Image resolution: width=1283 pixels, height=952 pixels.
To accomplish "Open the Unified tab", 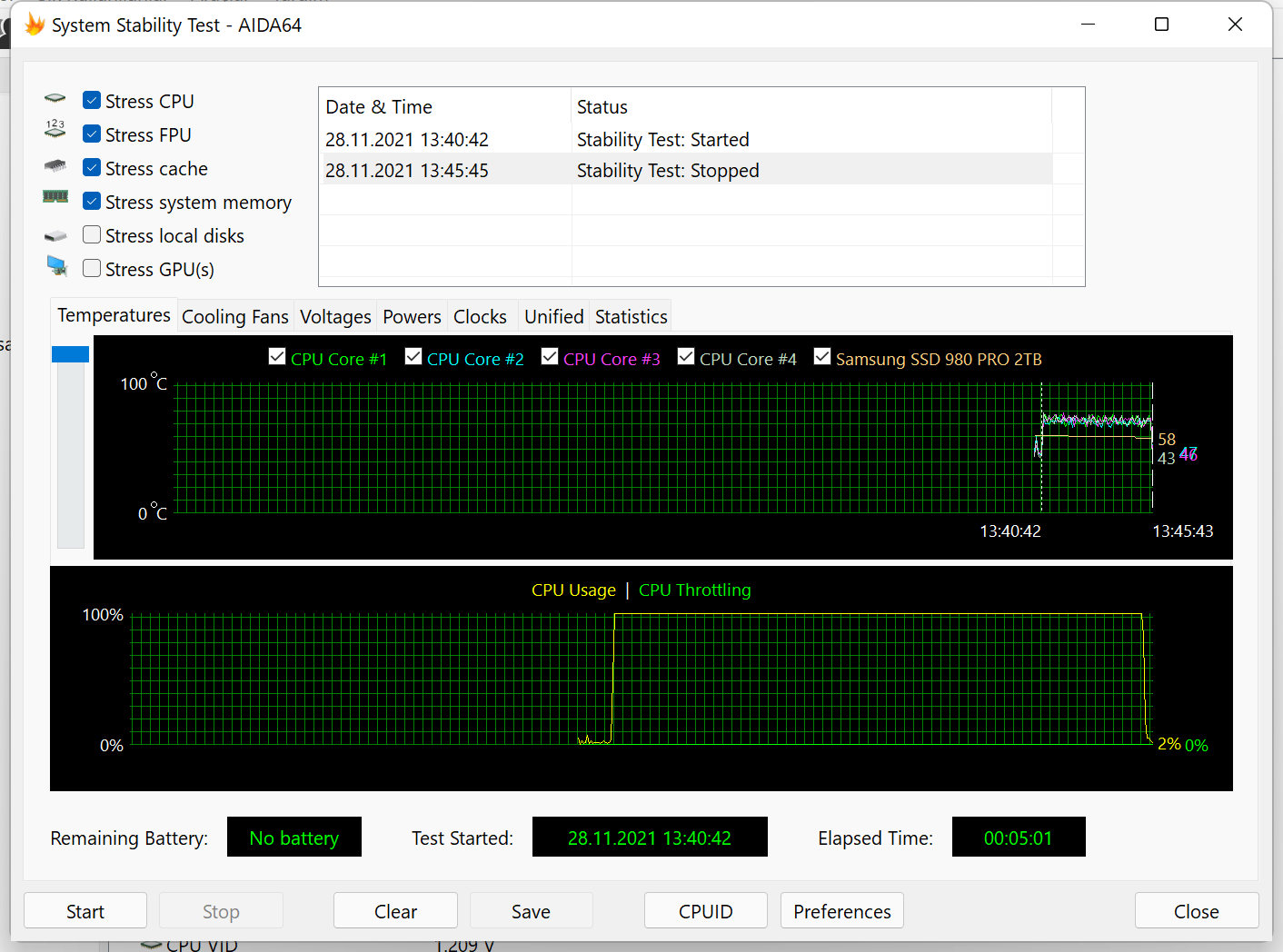I will [x=554, y=317].
